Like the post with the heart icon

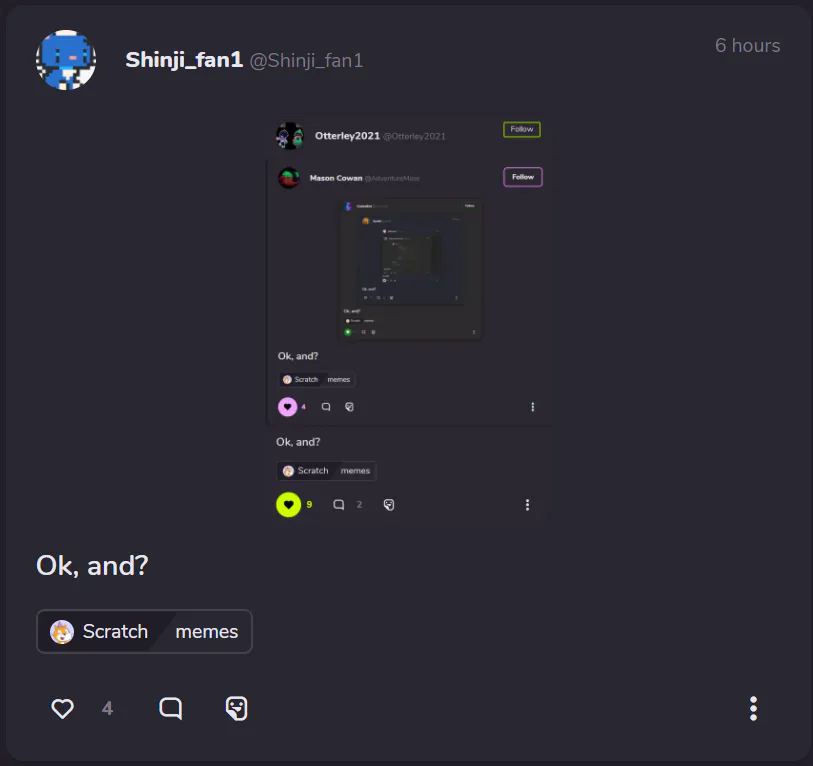click(x=62, y=708)
